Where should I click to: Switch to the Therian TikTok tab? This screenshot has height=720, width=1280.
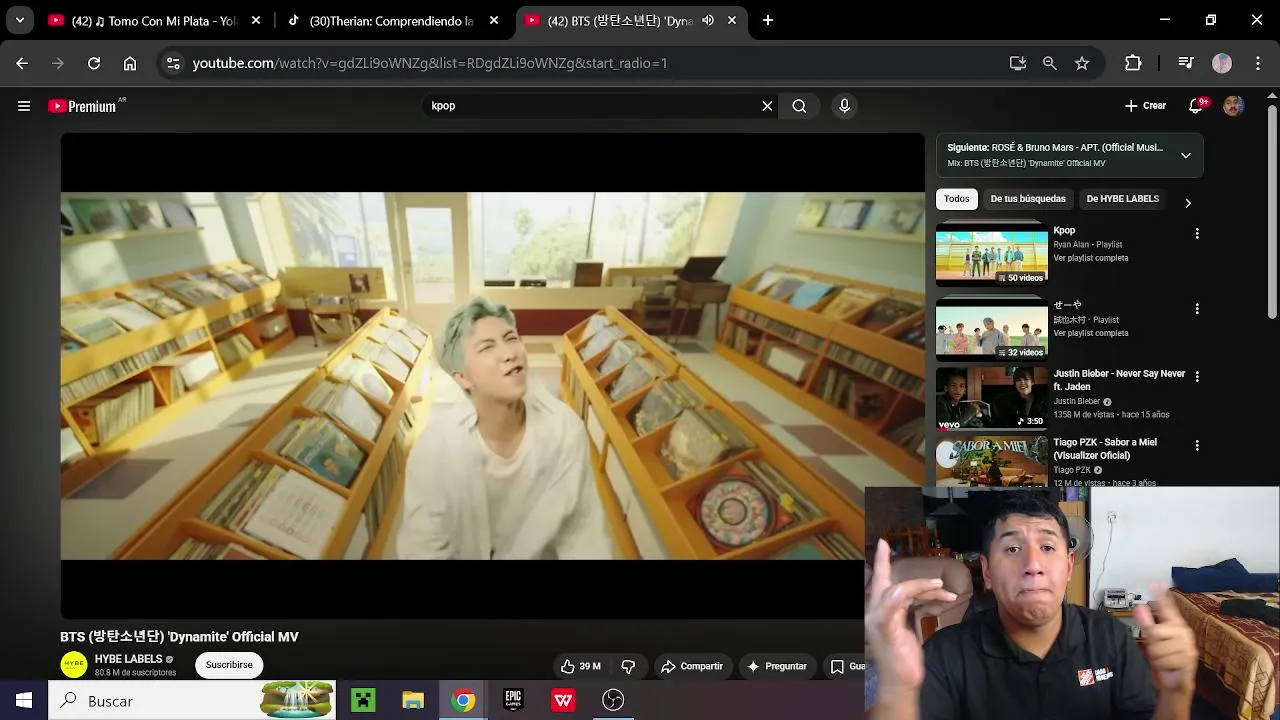(x=392, y=20)
